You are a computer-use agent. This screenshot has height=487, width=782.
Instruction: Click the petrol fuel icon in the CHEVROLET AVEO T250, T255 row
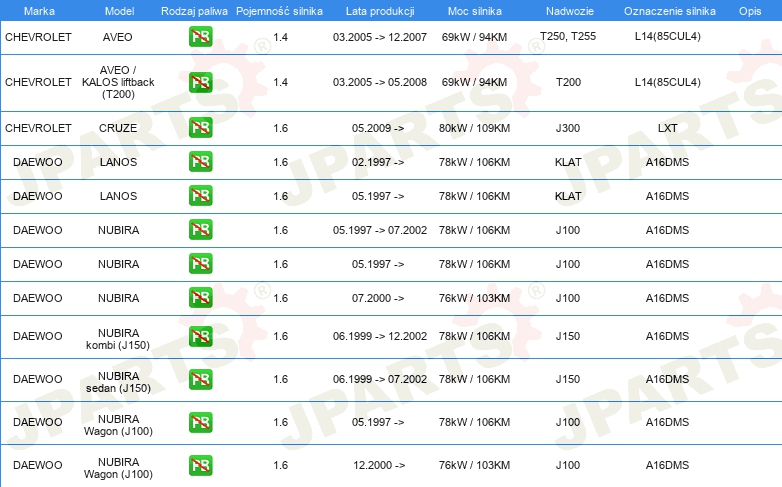pyautogui.click(x=200, y=37)
